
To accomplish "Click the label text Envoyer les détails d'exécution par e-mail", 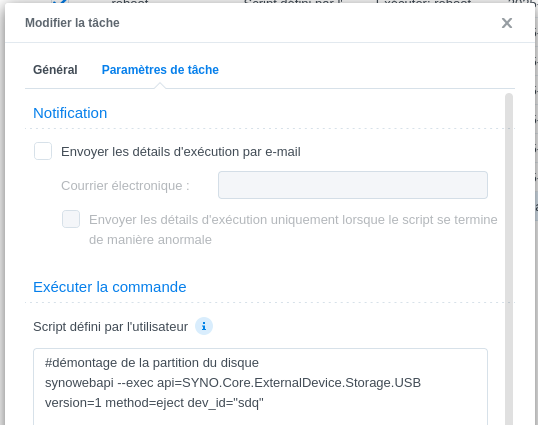I will click(181, 152).
